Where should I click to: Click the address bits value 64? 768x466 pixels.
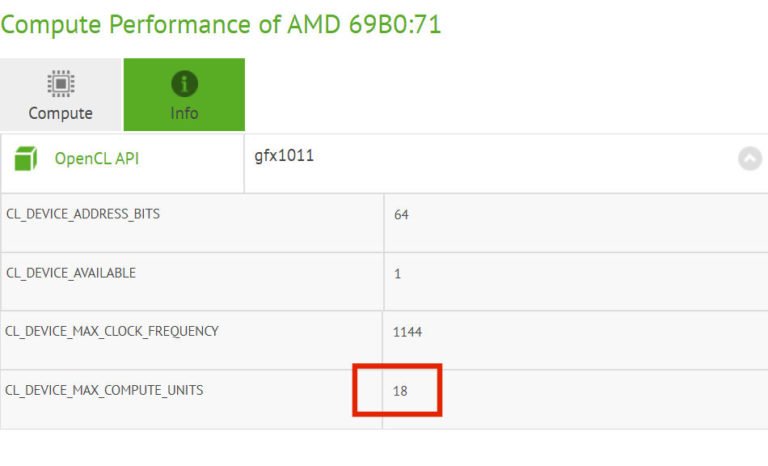point(401,215)
